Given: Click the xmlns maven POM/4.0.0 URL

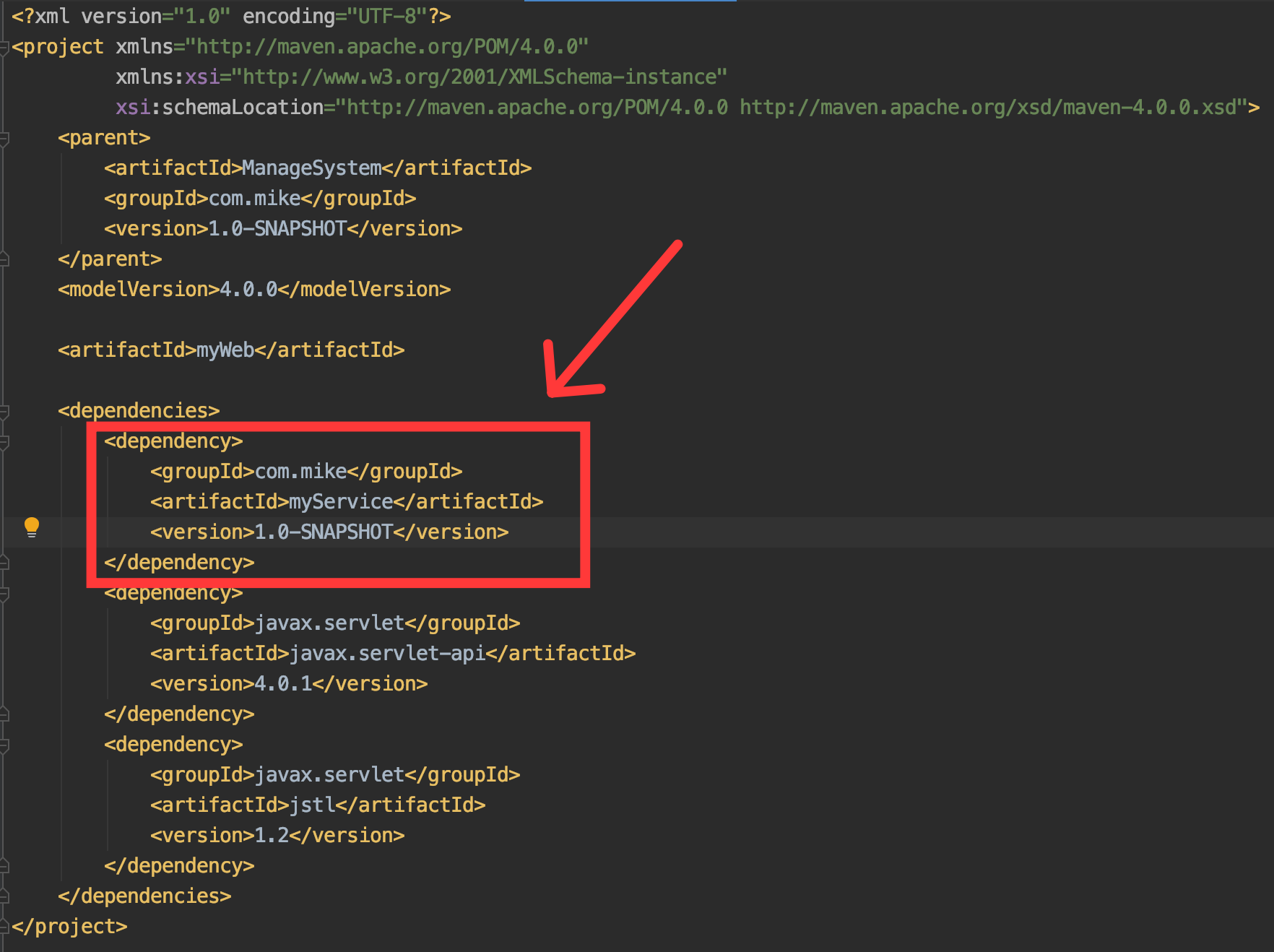Looking at the screenshot, I should pos(387,46).
